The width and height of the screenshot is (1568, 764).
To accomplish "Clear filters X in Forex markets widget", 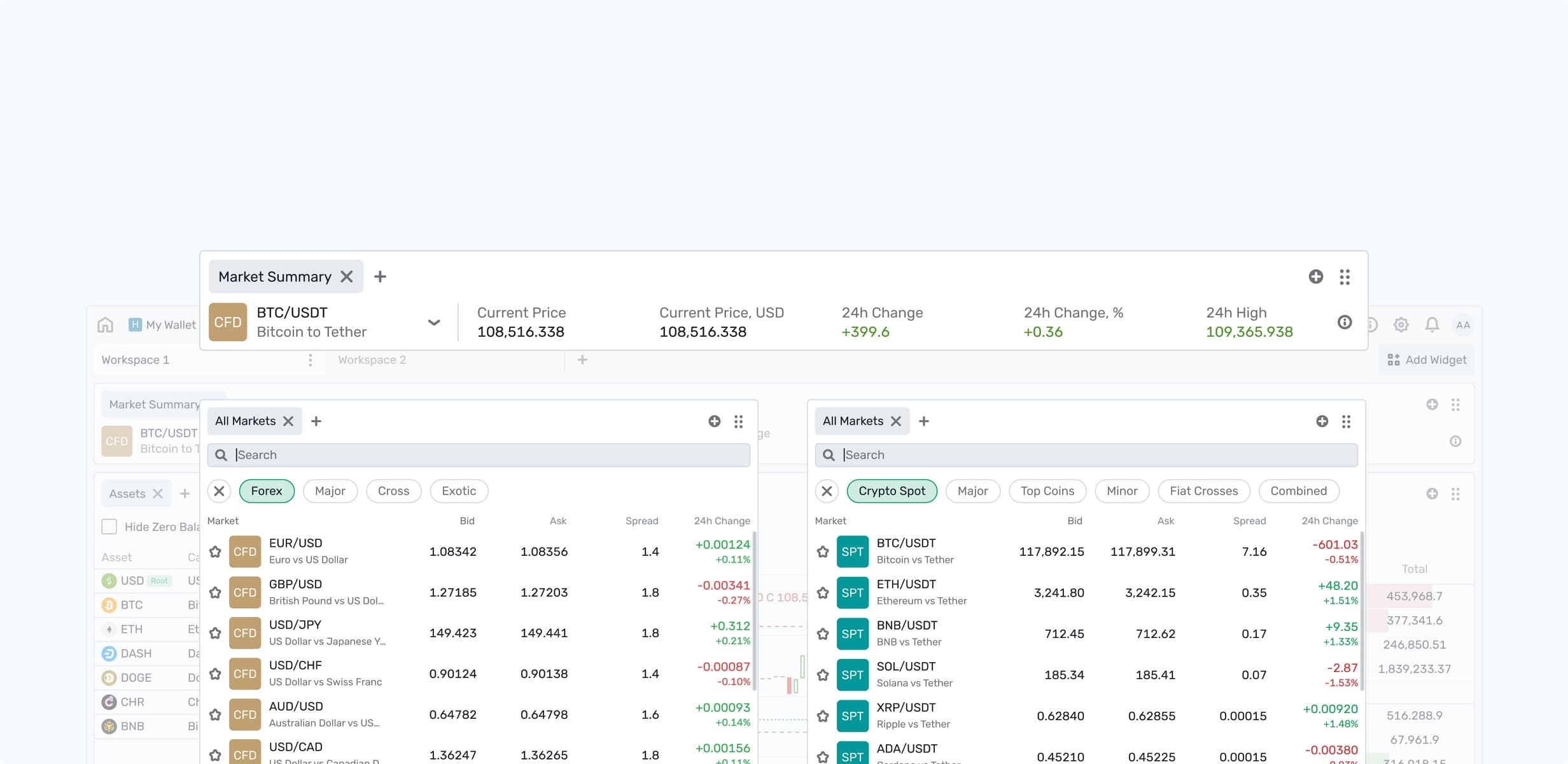I will pos(219,491).
